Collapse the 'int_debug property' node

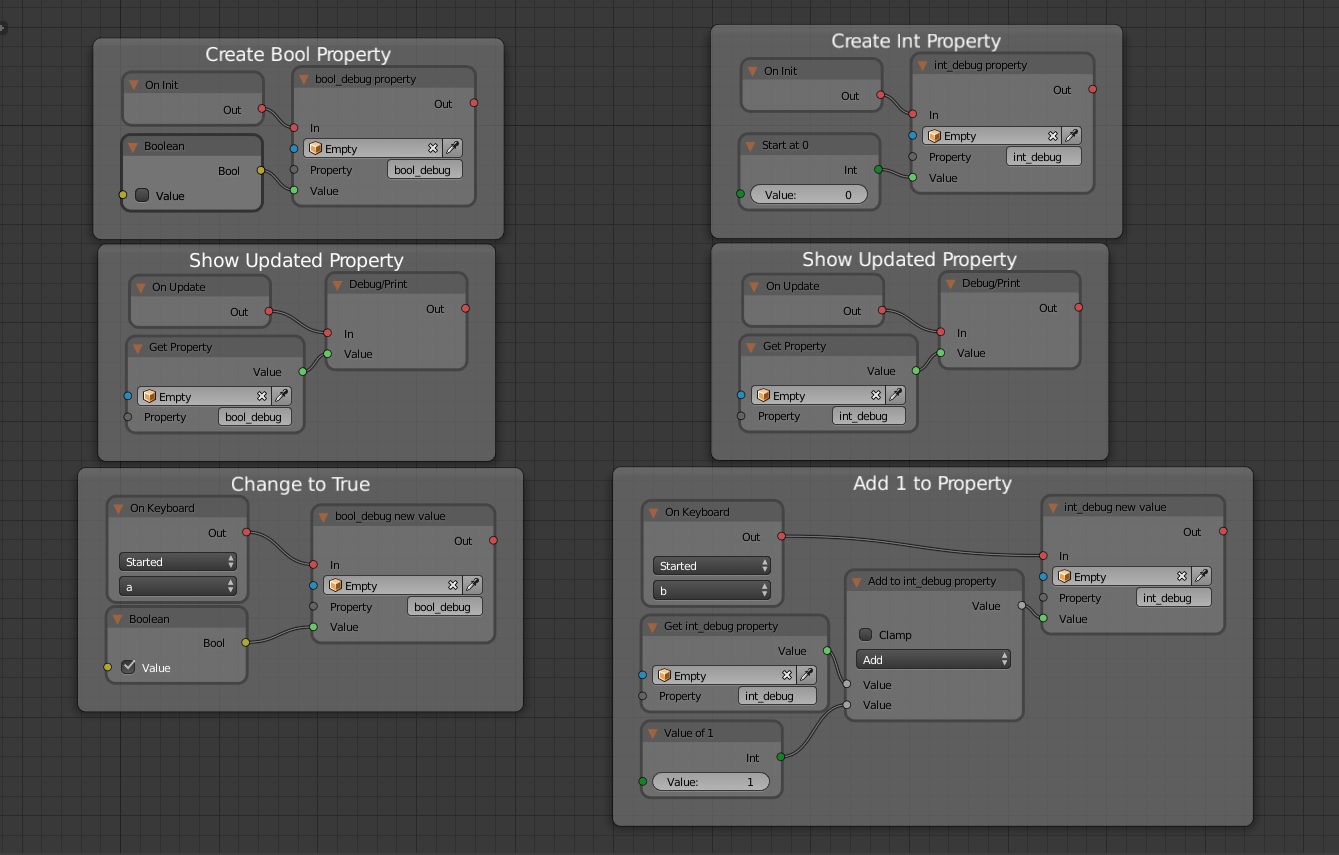tap(923, 65)
